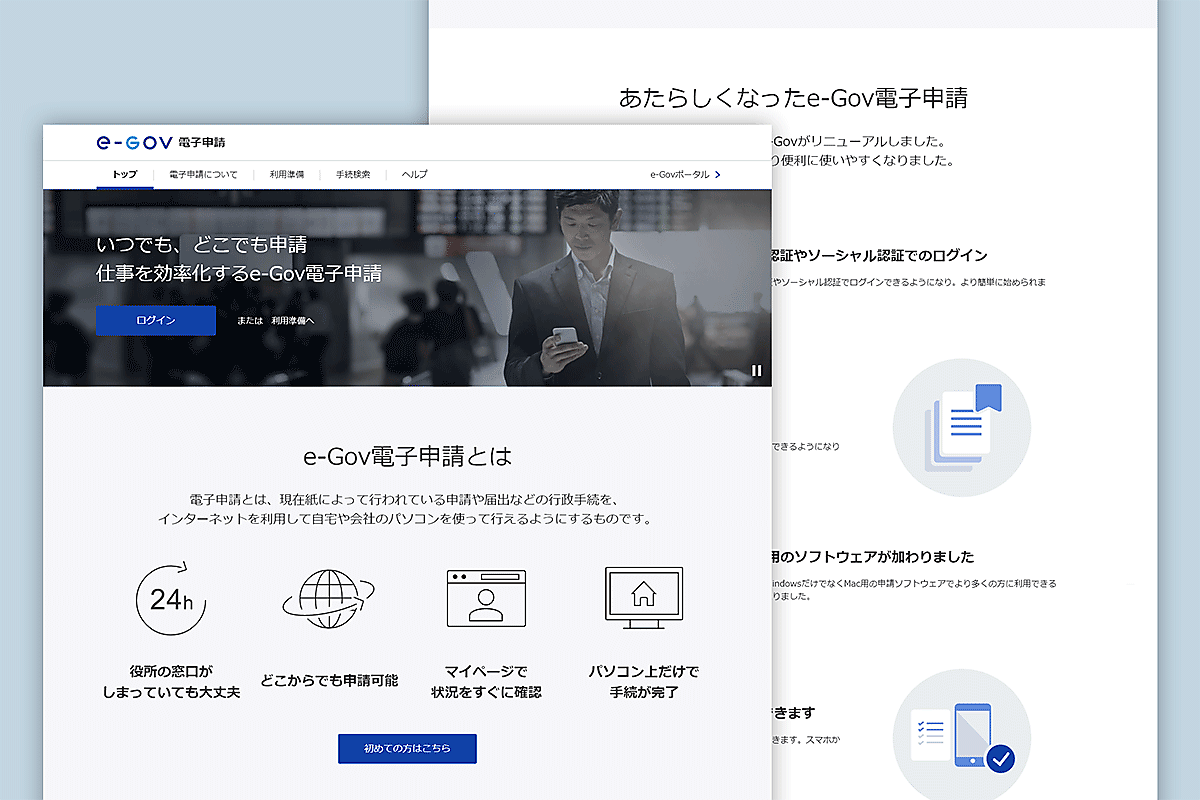Click the back window heading ending ソーシャル認証でのログイン
This screenshot has height=800, width=1200.
880,256
